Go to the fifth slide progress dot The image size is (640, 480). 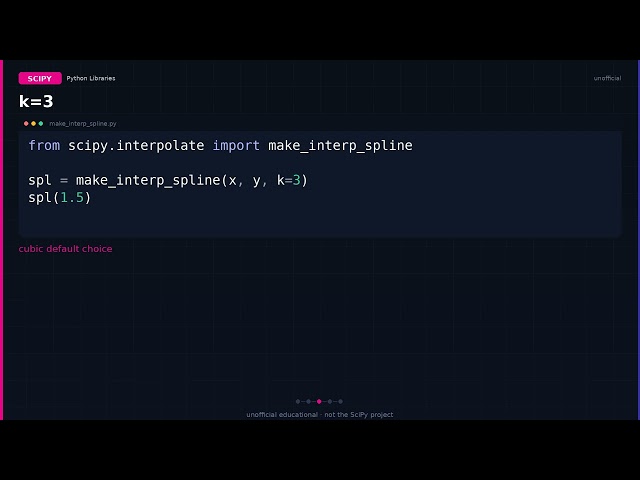pos(340,401)
